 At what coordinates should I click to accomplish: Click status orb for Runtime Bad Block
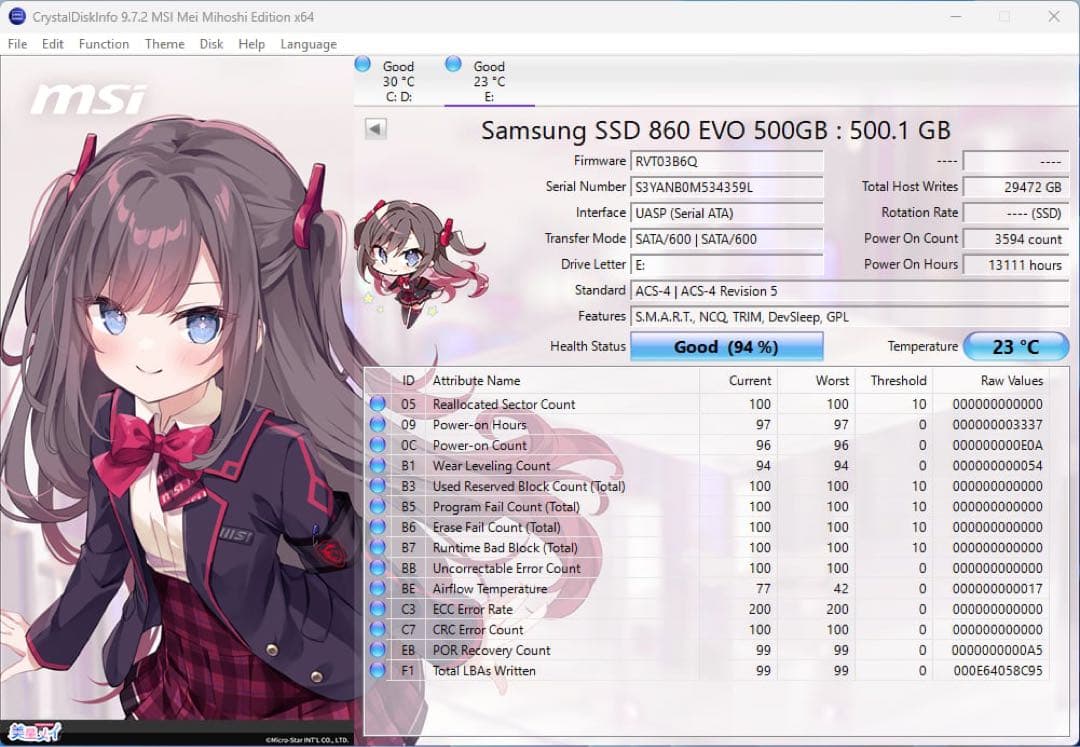(377, 547)
